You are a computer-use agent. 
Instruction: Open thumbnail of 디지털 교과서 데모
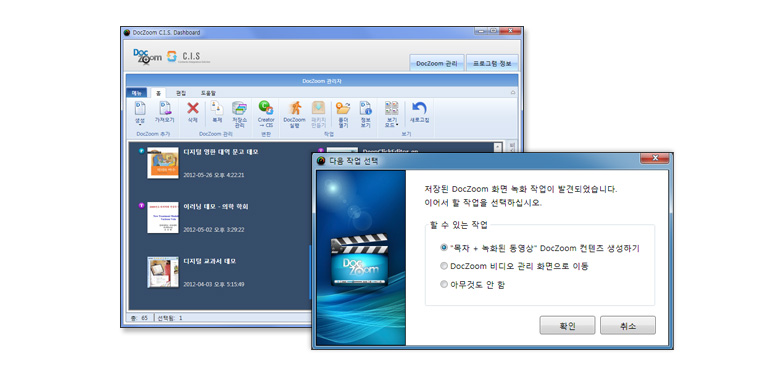click(163, 272)
